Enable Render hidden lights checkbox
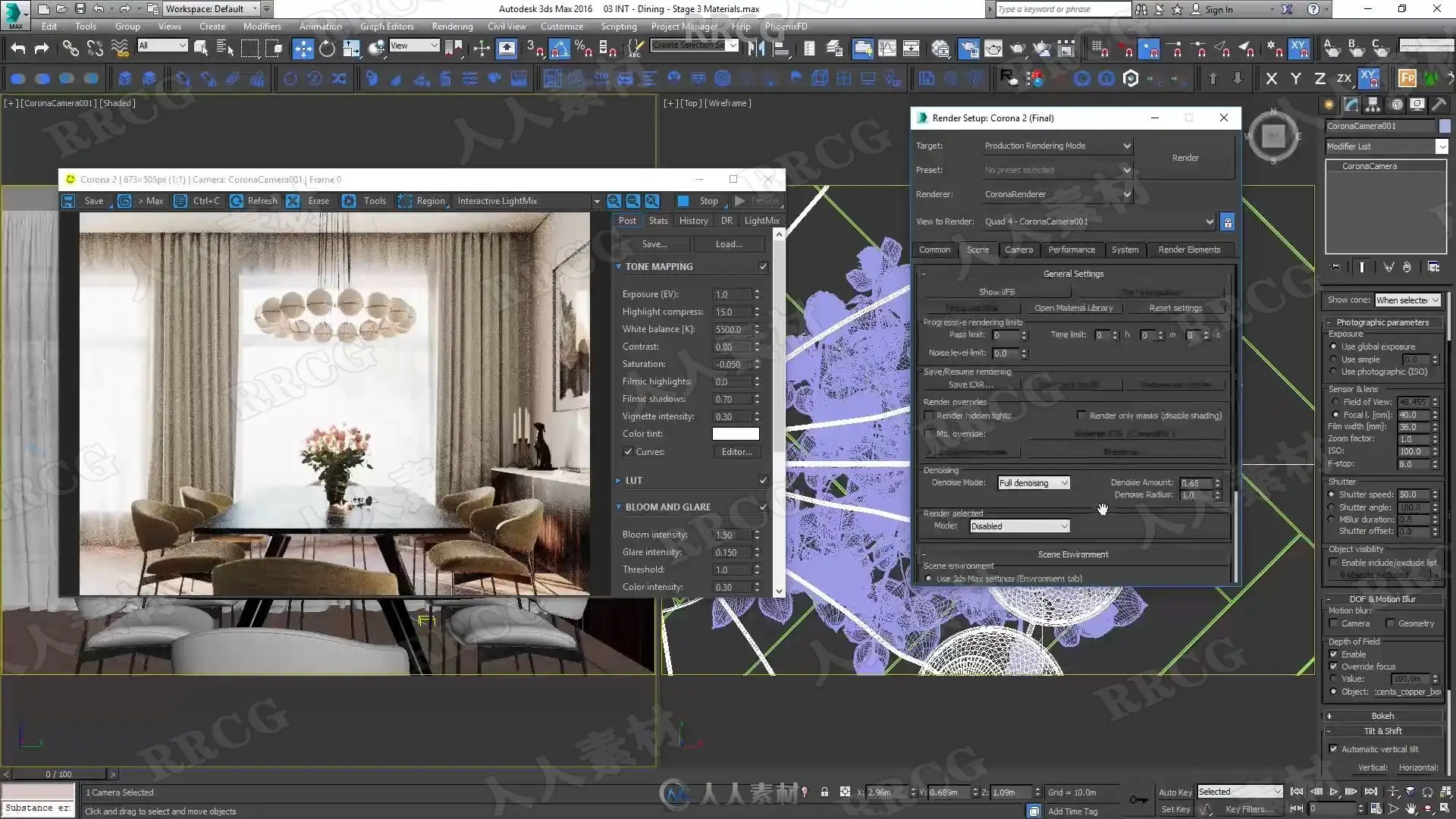 pyautogui.click(x=929, y=416)
